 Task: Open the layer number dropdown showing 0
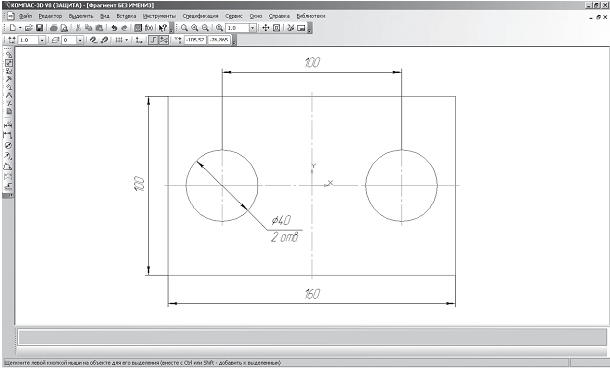tap(80, 40)
